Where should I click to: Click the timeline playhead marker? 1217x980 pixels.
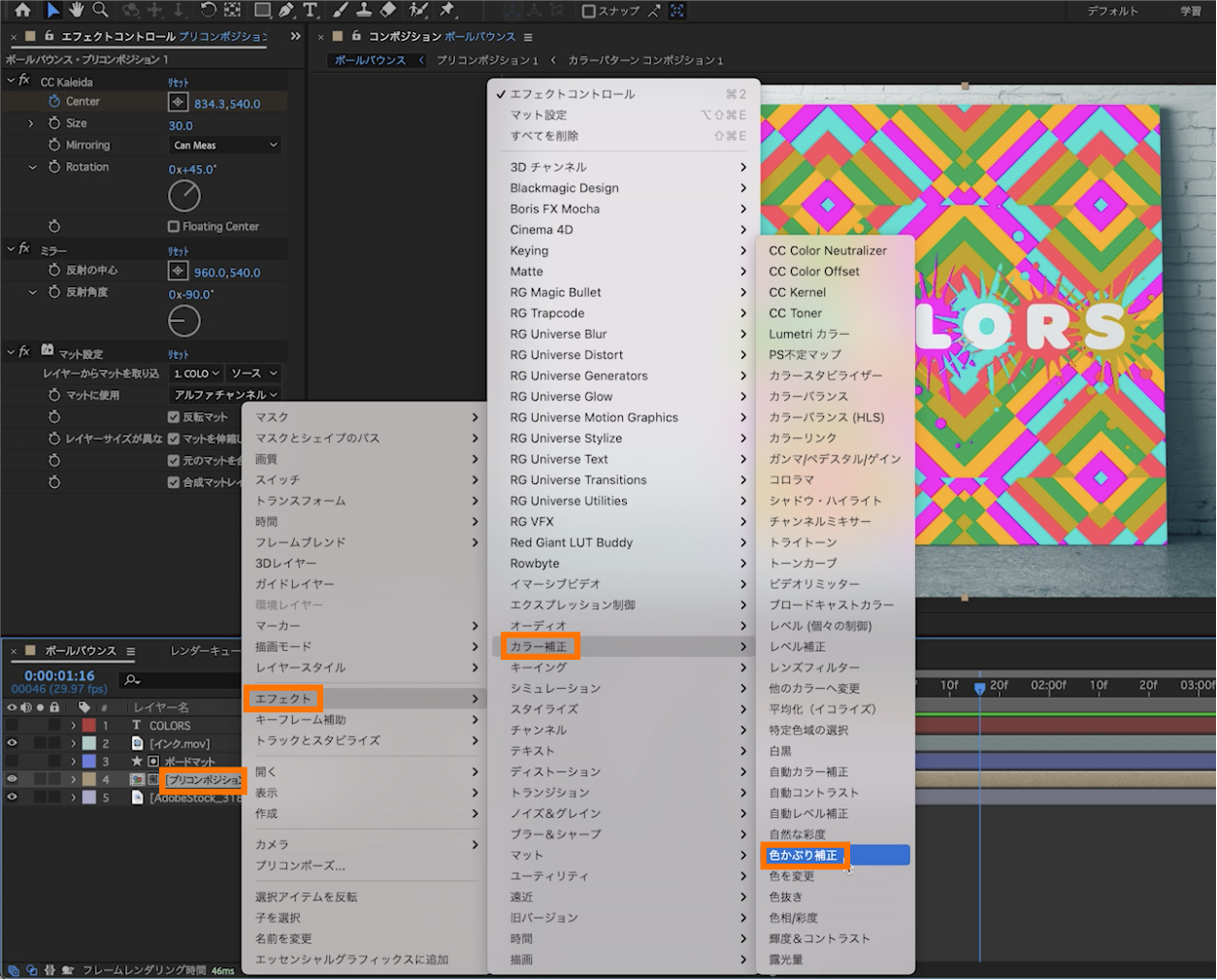click(x=979, y=687)
